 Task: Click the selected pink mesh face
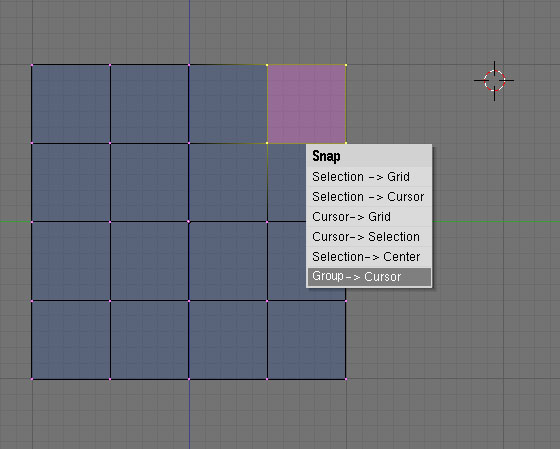coord(306,104)
